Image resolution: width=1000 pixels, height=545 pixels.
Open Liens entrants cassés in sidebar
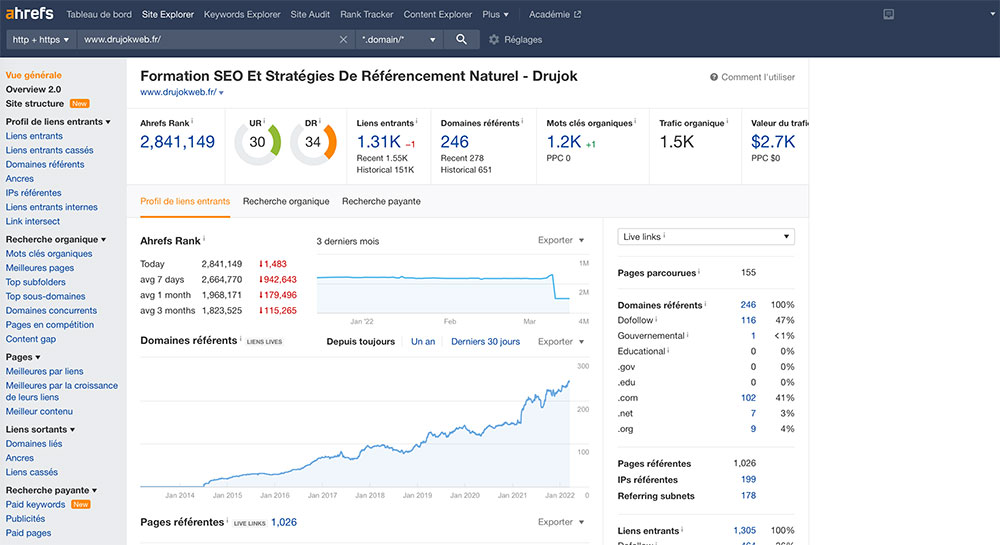[x=50, y=150]
